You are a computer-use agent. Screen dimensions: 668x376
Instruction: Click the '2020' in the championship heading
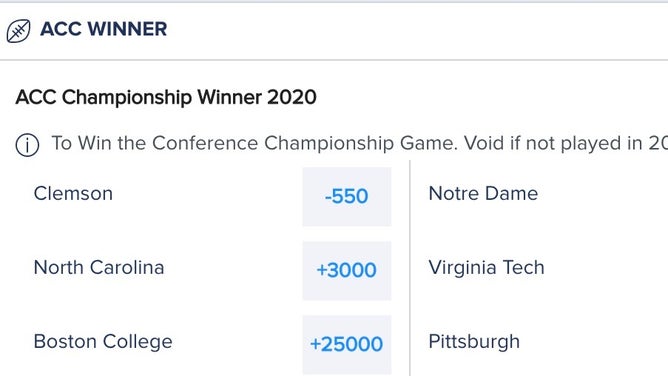point(292,98)
